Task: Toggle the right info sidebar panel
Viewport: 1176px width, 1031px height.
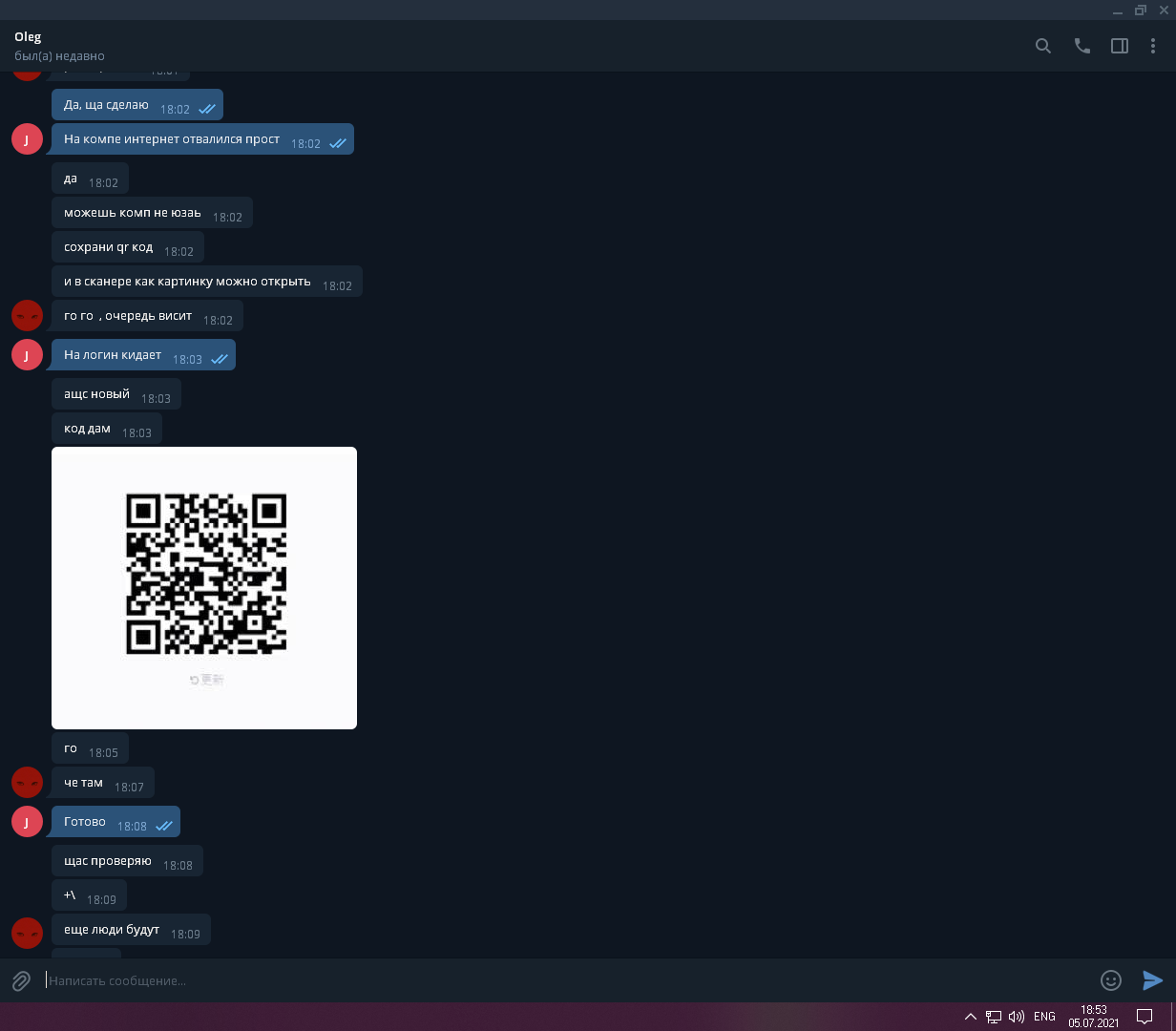Action: [x=1120, y=46]
